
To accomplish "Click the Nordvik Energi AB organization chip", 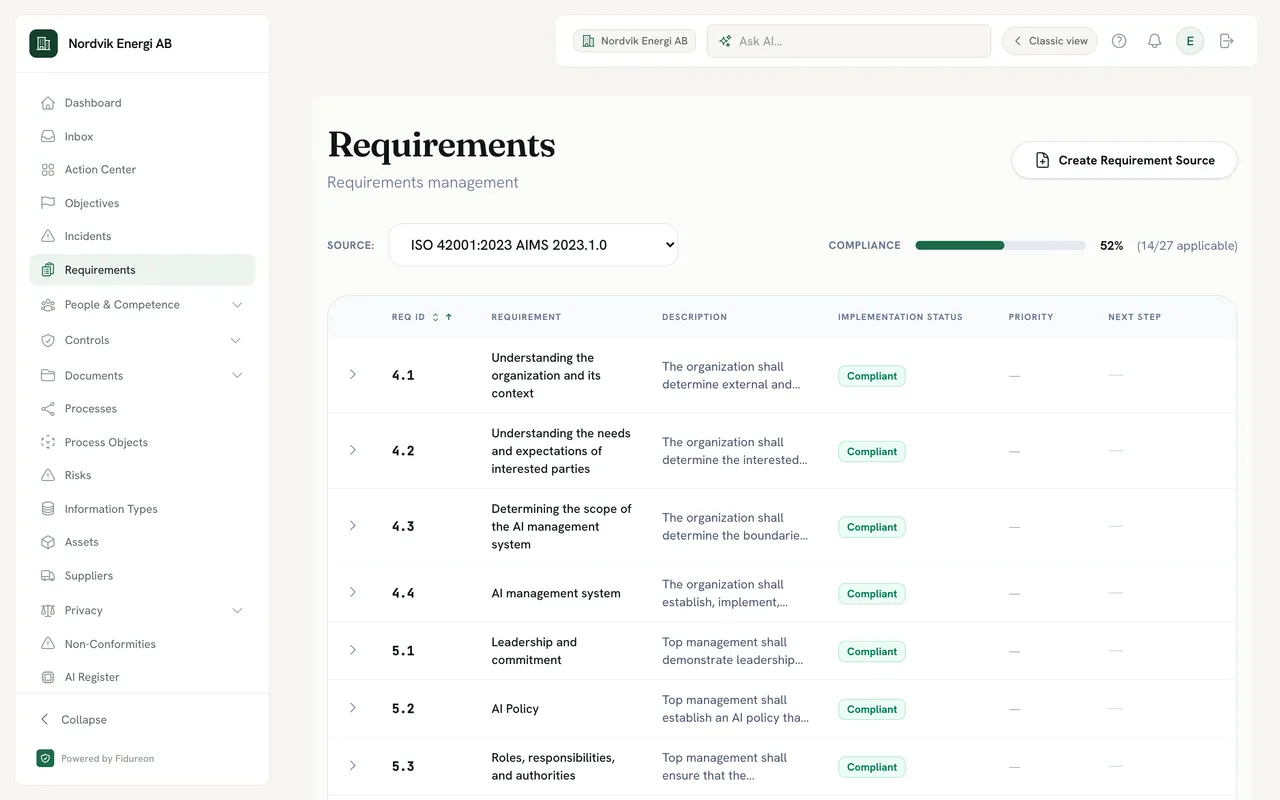I will tap(634, 41).
